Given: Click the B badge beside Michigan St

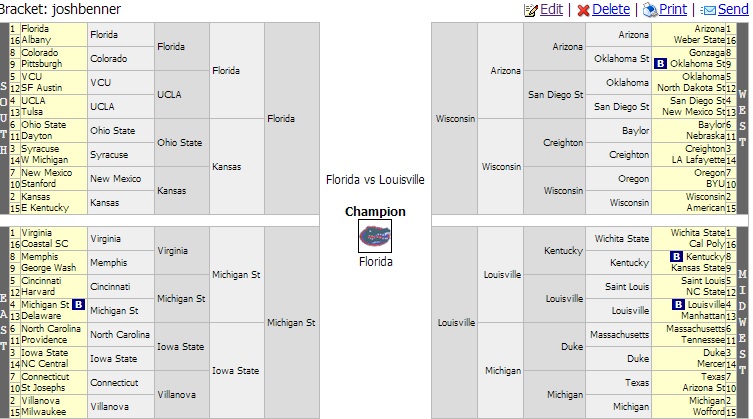Looking at the screenshot, I should coord(78,304).
